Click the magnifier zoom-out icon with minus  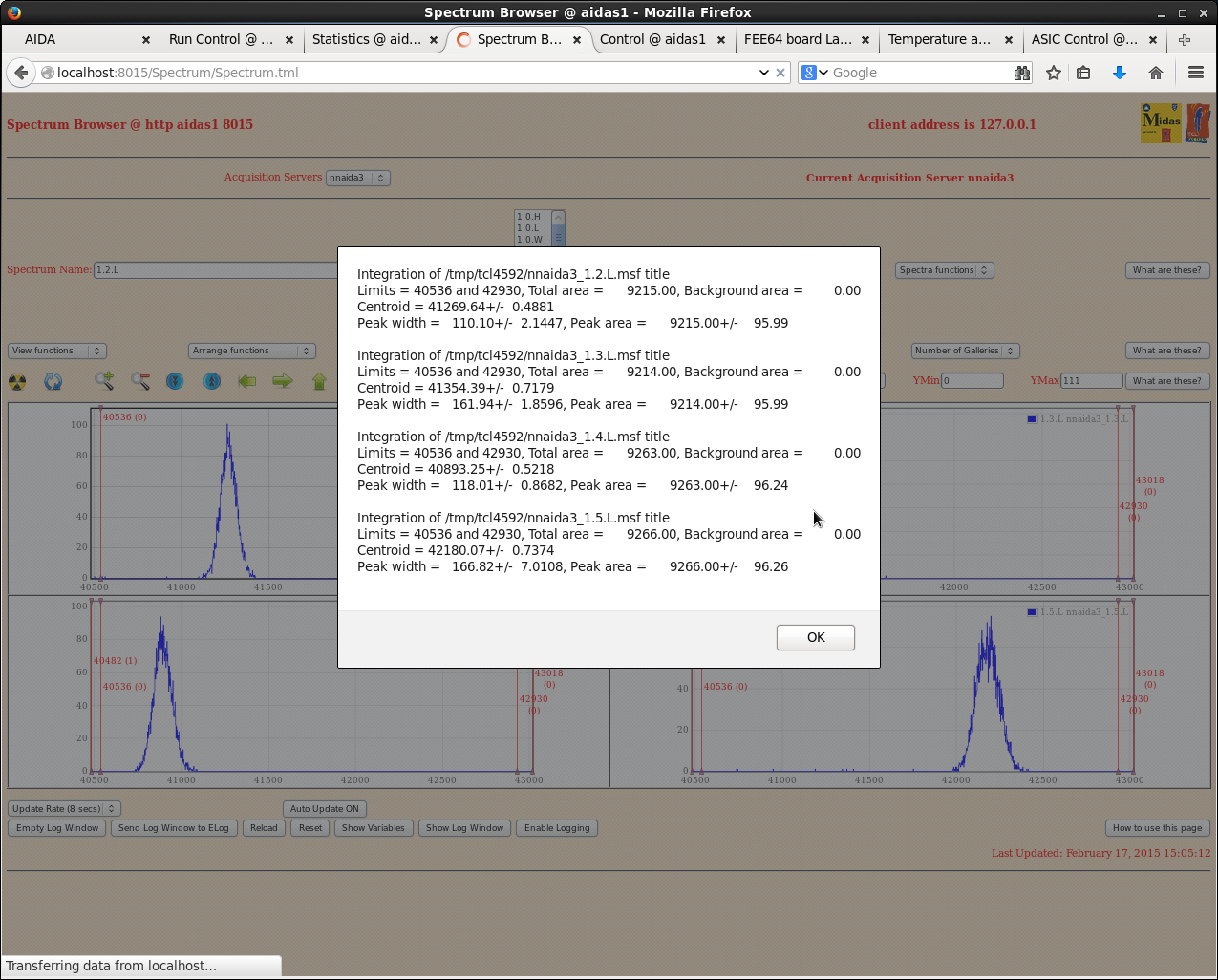[x=140, y=381]
